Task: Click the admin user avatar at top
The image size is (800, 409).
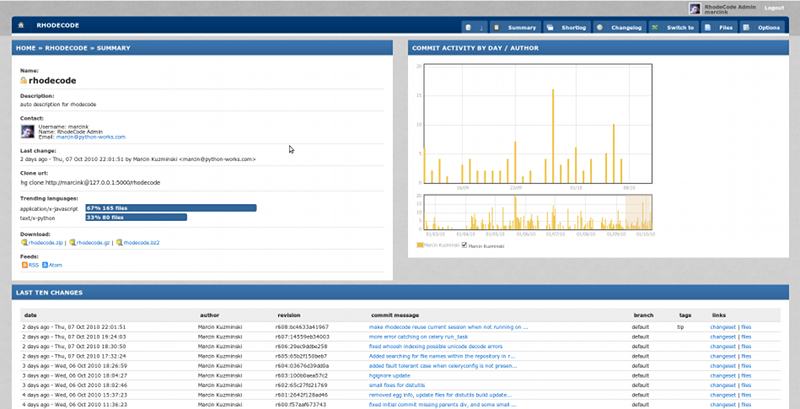Action: [694, 9]
